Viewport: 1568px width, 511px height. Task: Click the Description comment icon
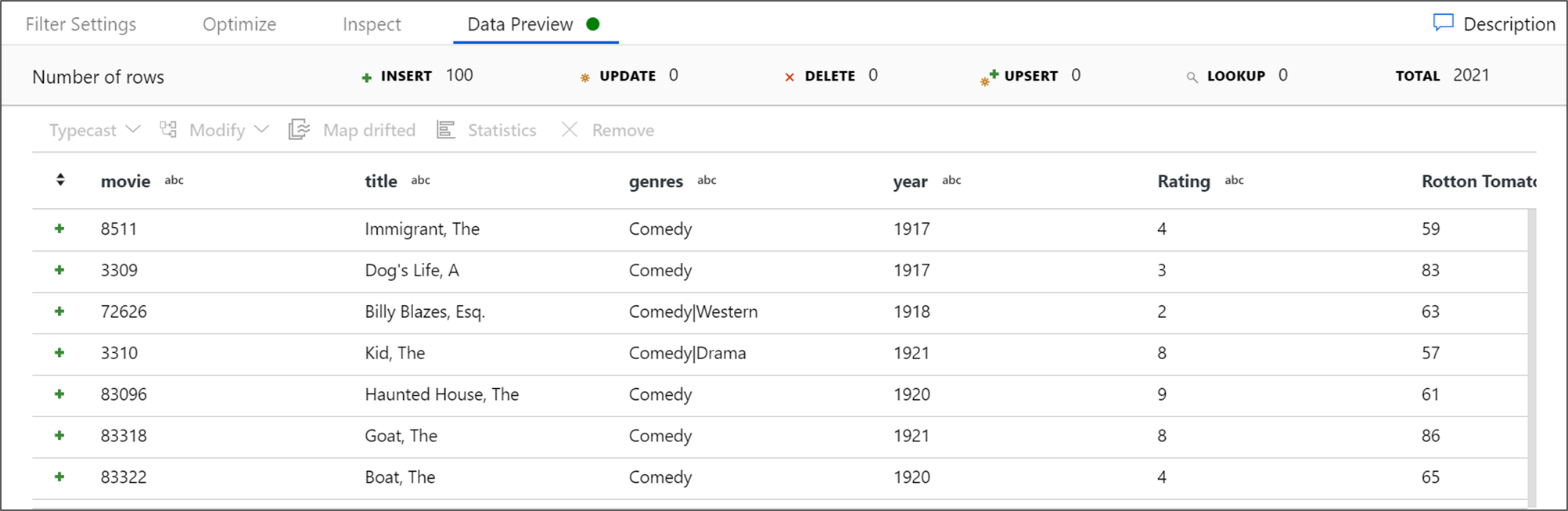pyautogui.click(x=1443, y=23)
